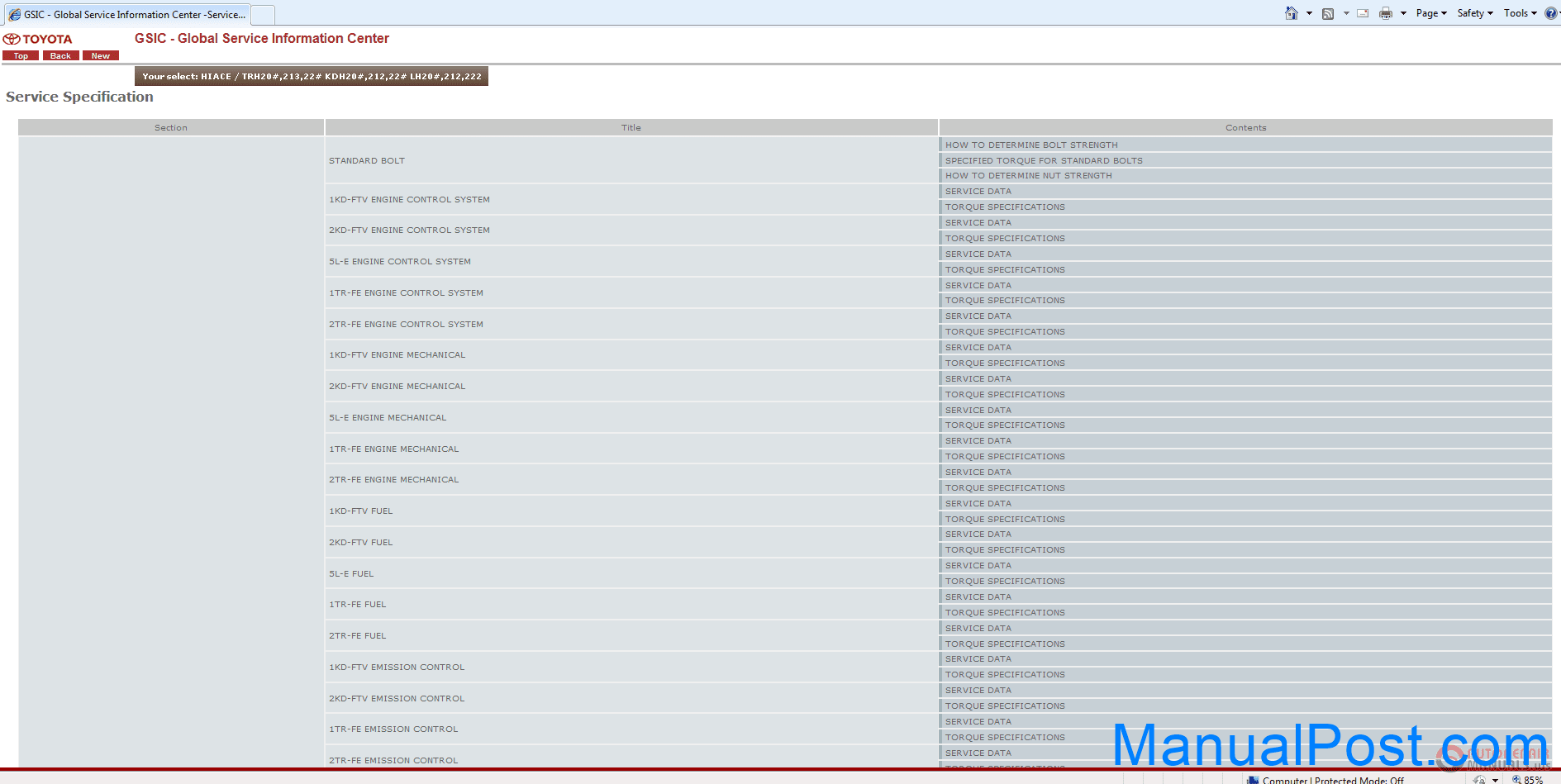Open the Tools menu
Image resolution: width=1561 pixels, height=784 pixels.
pyautogui.click(x=1521, y=13)
